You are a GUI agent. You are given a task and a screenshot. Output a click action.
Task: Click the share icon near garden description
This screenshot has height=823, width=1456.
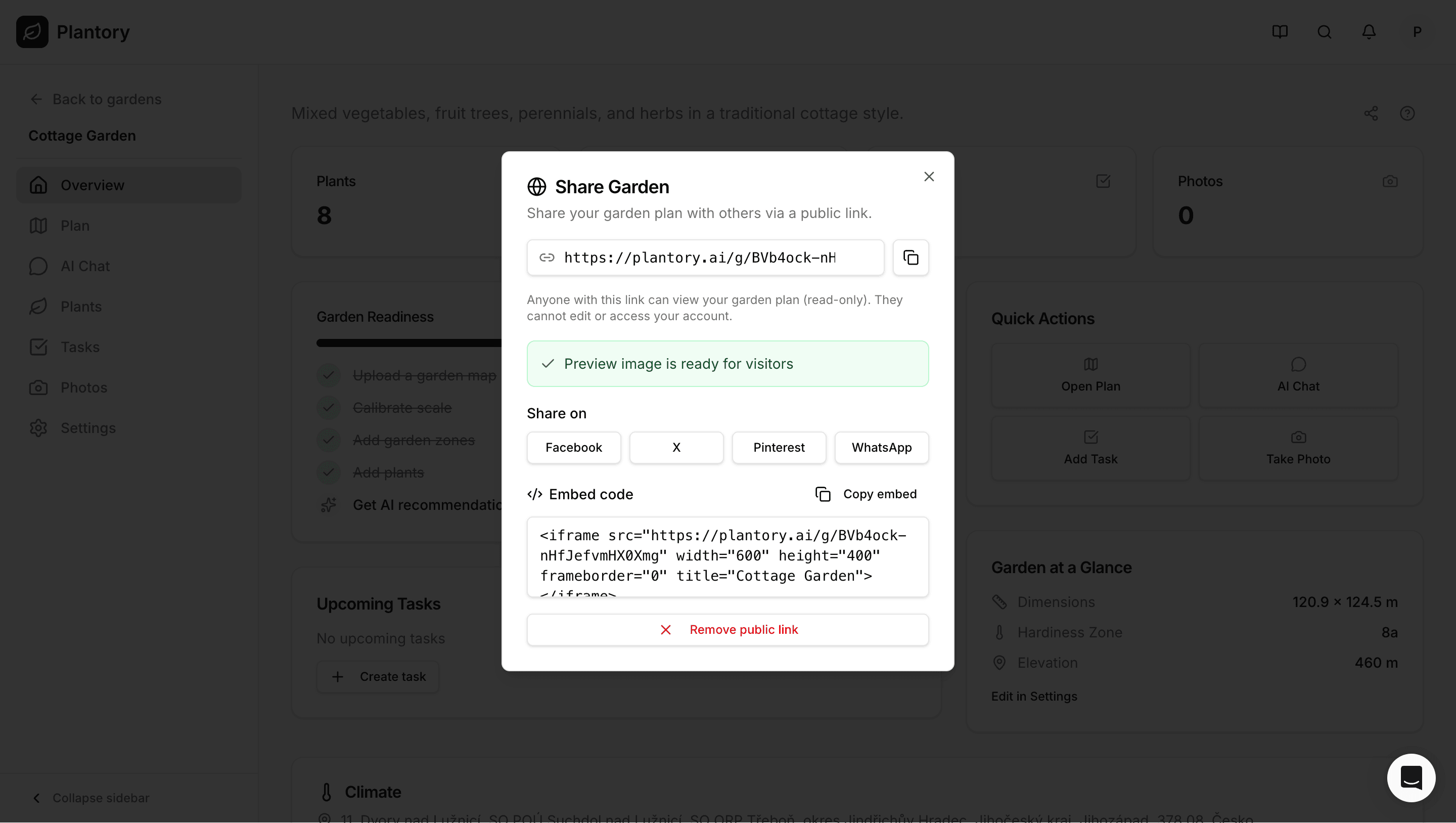[x=1372, y=113]
